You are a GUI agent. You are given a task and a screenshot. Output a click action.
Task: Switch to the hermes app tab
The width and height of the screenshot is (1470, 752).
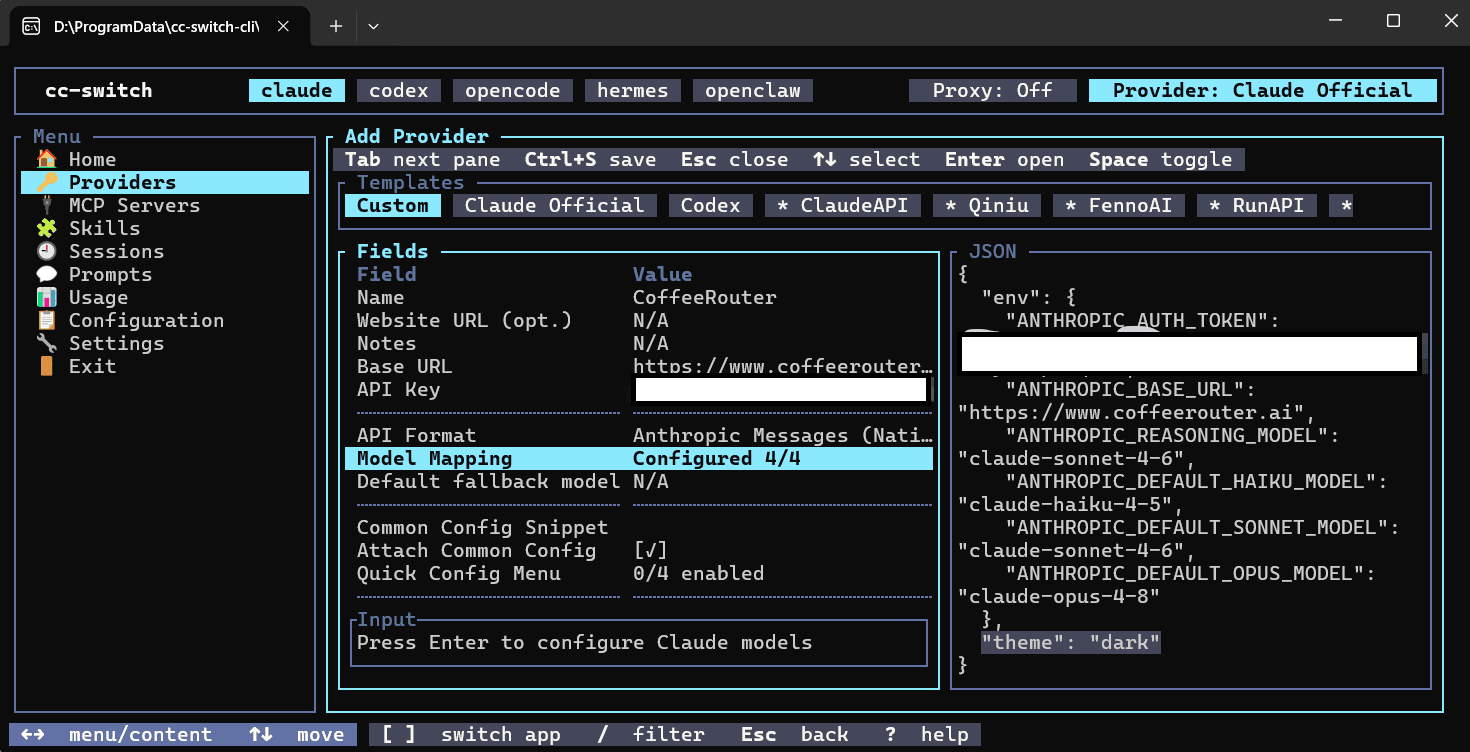point(633,90)
